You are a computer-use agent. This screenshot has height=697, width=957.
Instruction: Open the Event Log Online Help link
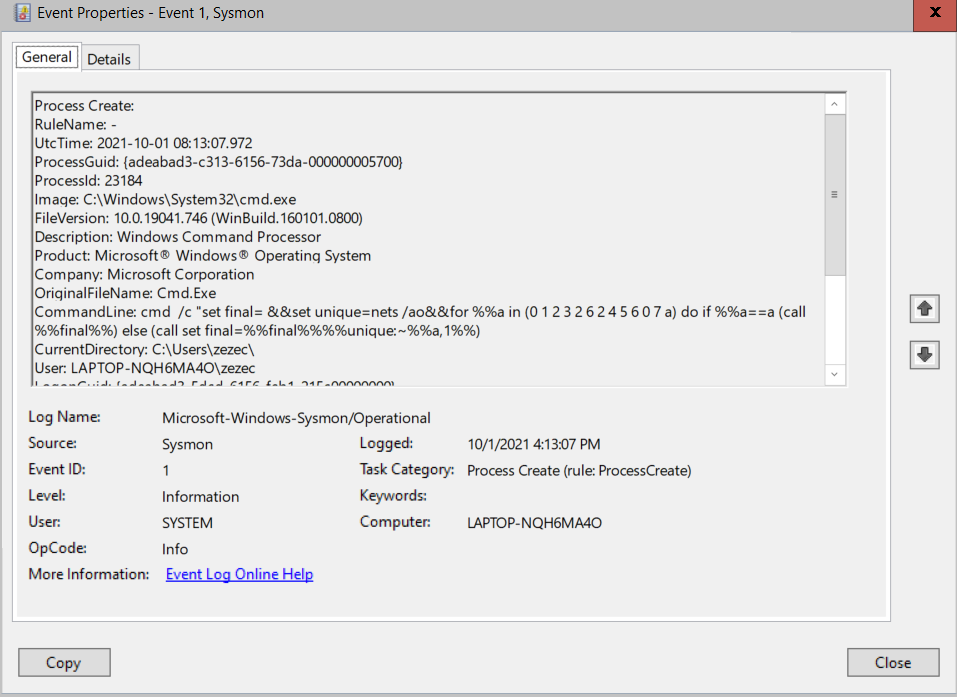coord(239,574)
